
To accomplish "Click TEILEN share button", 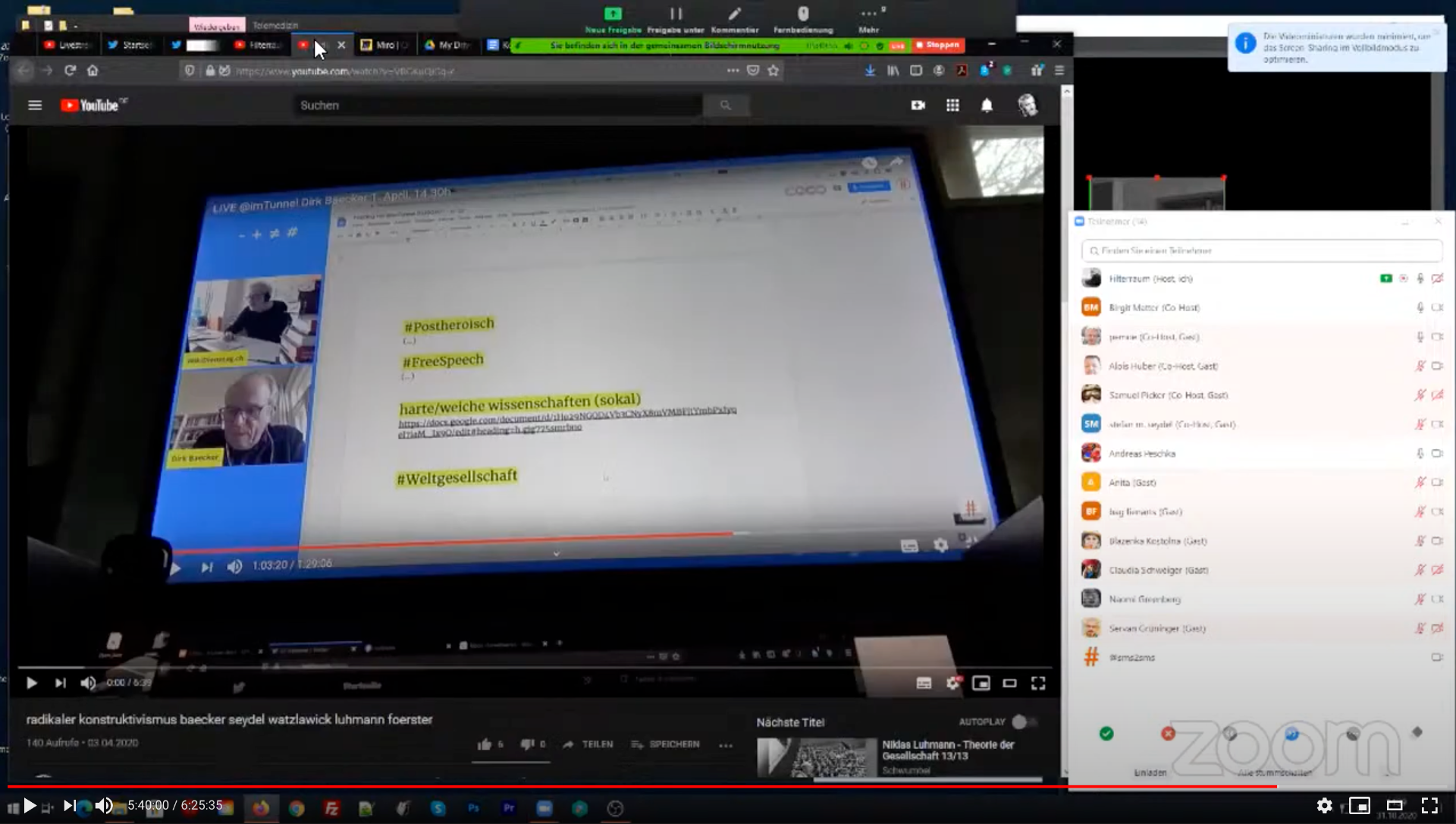I will (x=588, y=744).
